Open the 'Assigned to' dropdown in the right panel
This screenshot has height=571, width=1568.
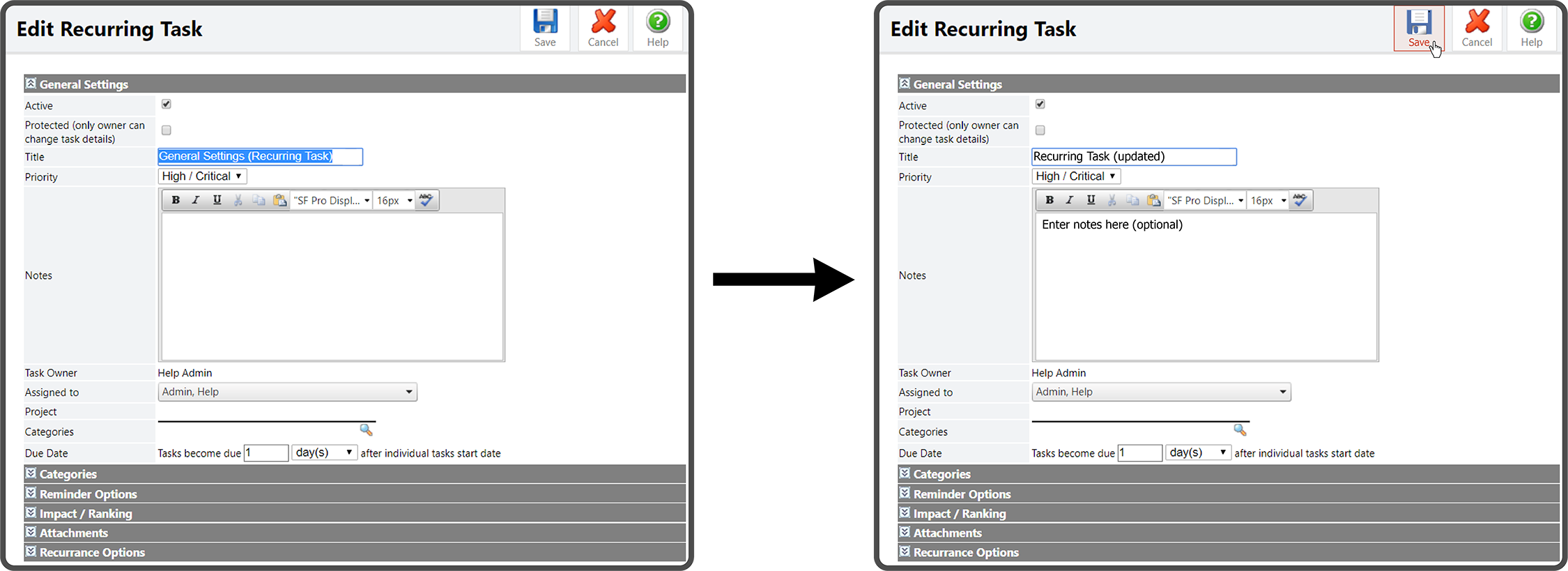click(x=1160, y=392)
